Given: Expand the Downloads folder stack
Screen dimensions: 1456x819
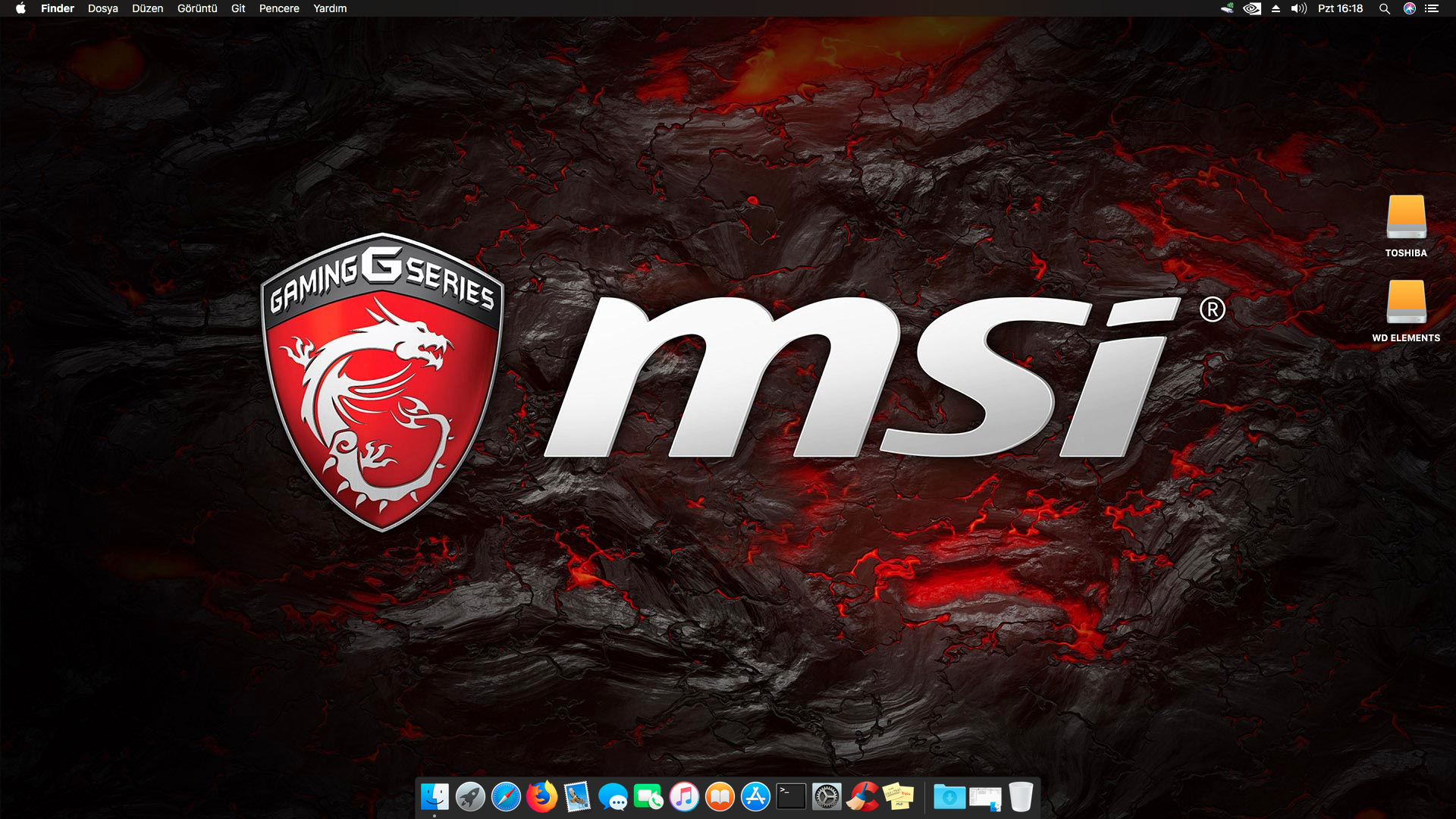Looking at the screenshot, I should [949, 797].
